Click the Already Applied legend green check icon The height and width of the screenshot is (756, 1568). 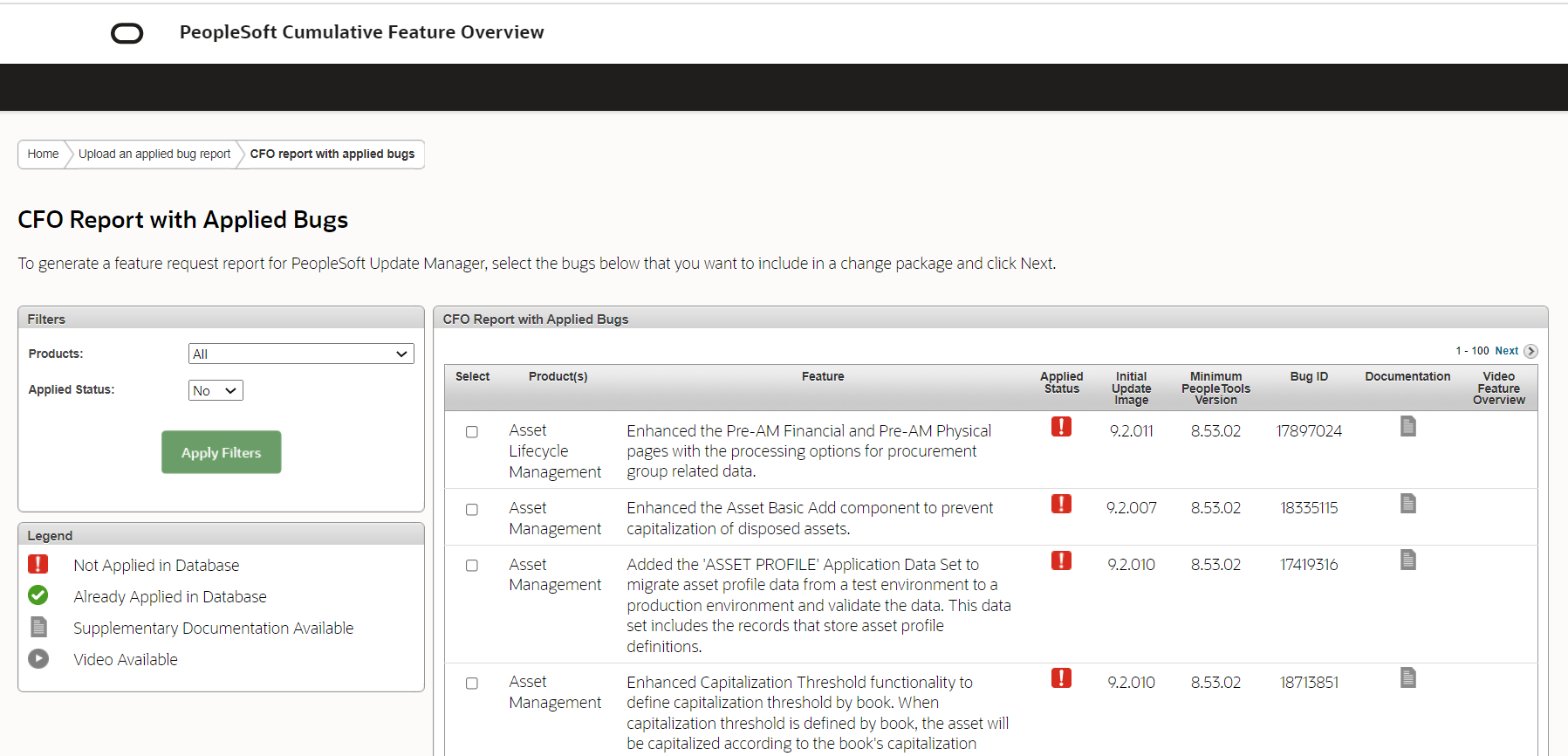[x=38, y=595]
